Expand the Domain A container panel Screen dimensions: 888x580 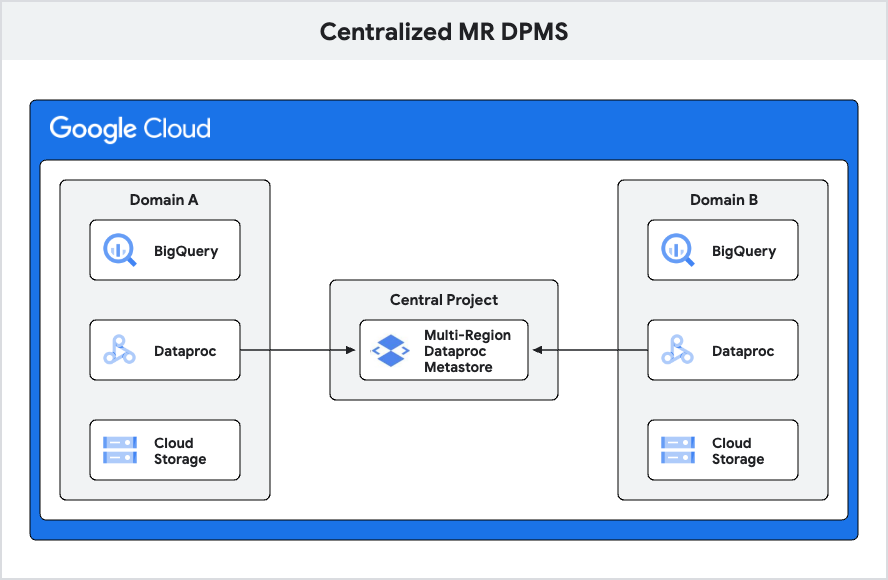point(164,340)
